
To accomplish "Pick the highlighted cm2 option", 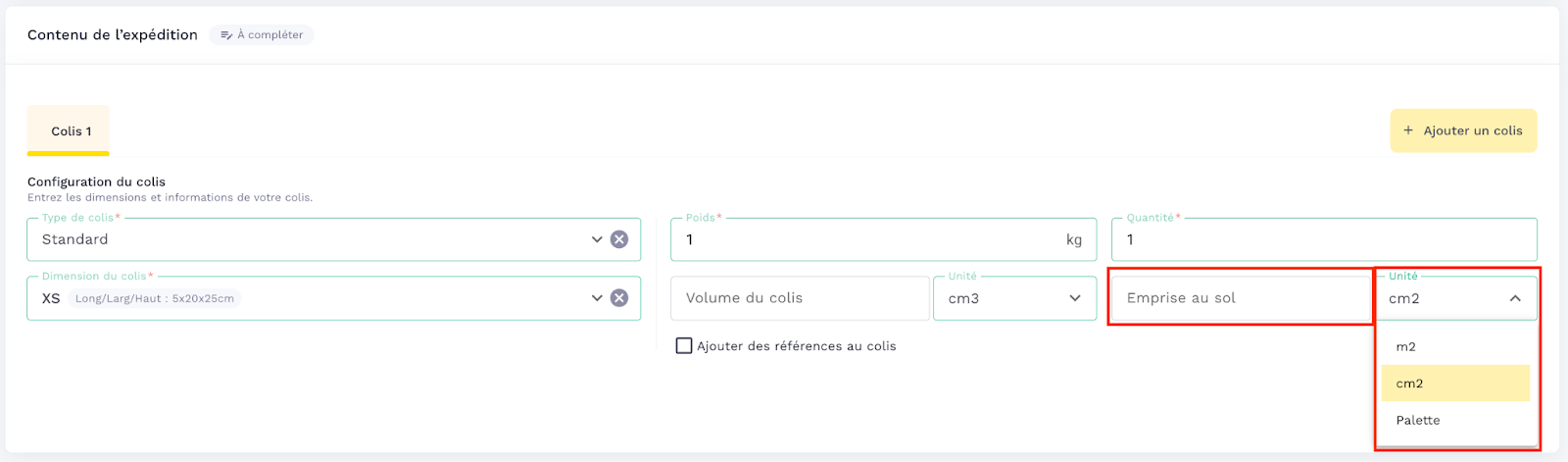I will click(x=1410, y=384).
